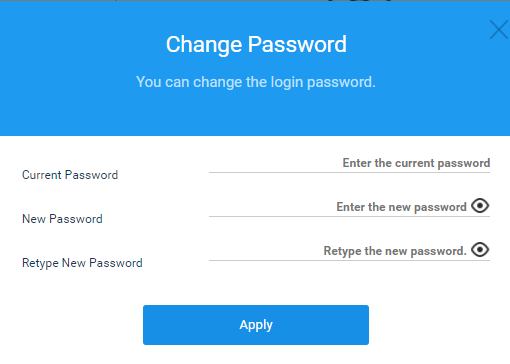Select the 'You can change the login password' subtitle
Image resolution: width=510 pixels, height=364 pixels.
click(x=256, y=82)
